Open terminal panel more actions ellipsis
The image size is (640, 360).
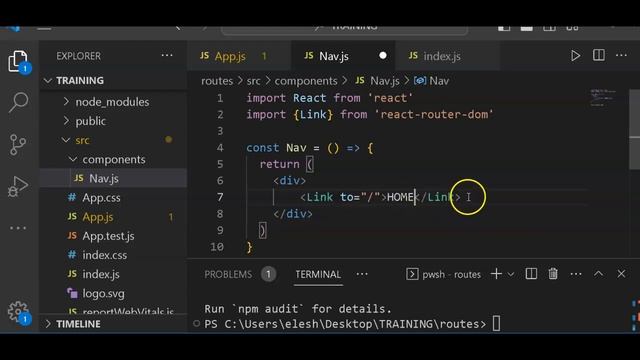(x=576, y=274)
